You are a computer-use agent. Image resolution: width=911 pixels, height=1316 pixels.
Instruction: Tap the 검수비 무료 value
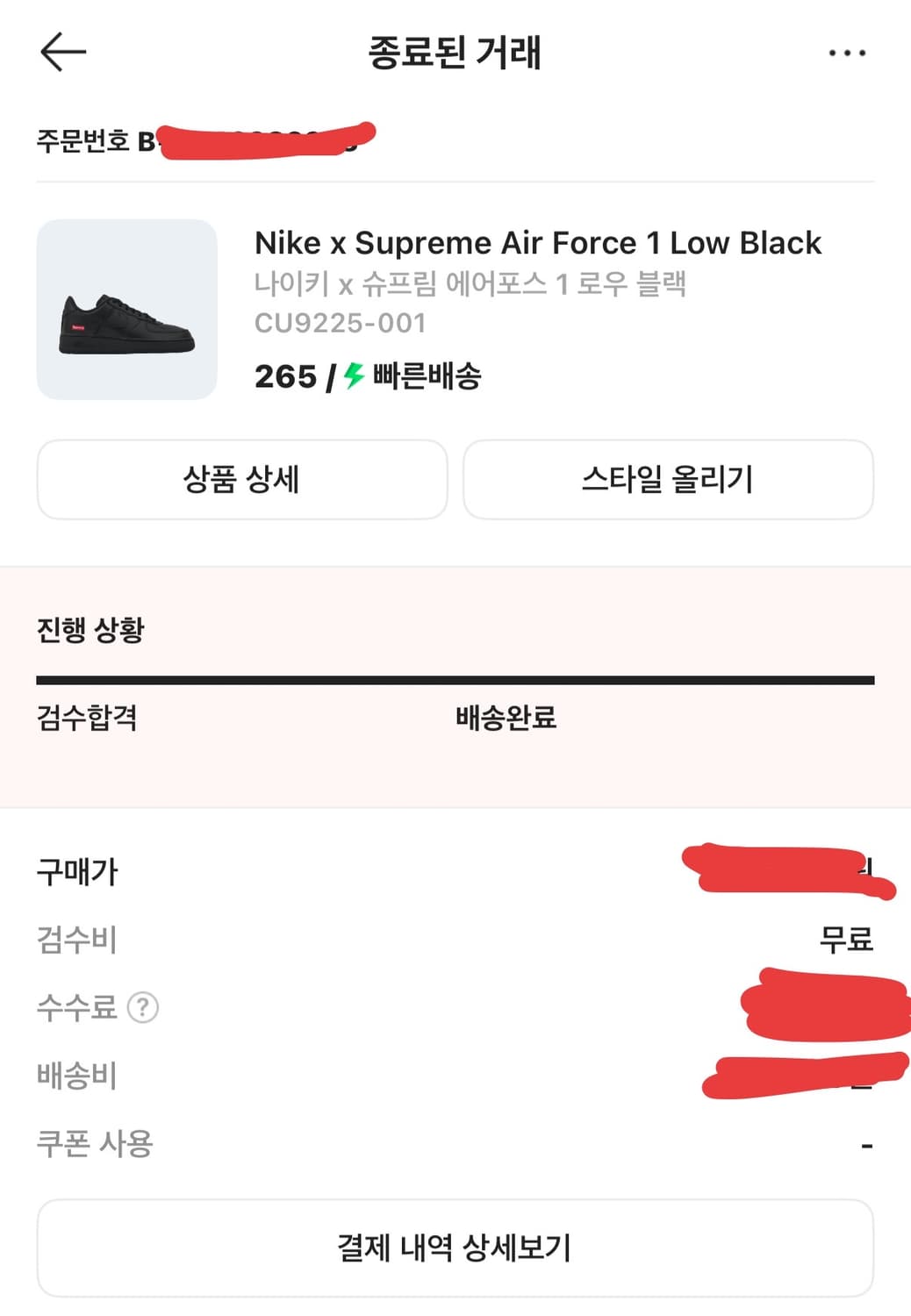845,940
